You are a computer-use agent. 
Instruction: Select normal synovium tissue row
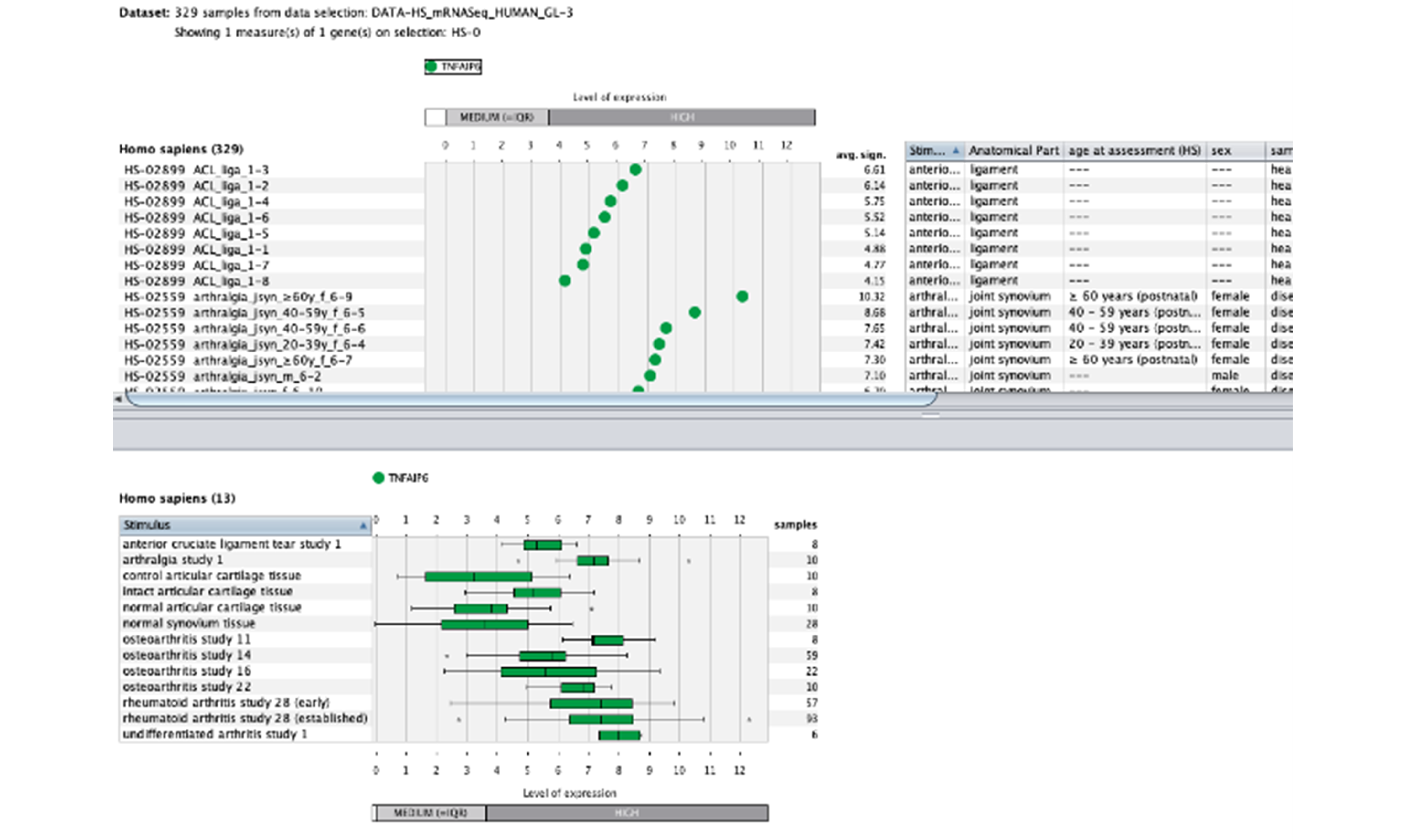245,623
